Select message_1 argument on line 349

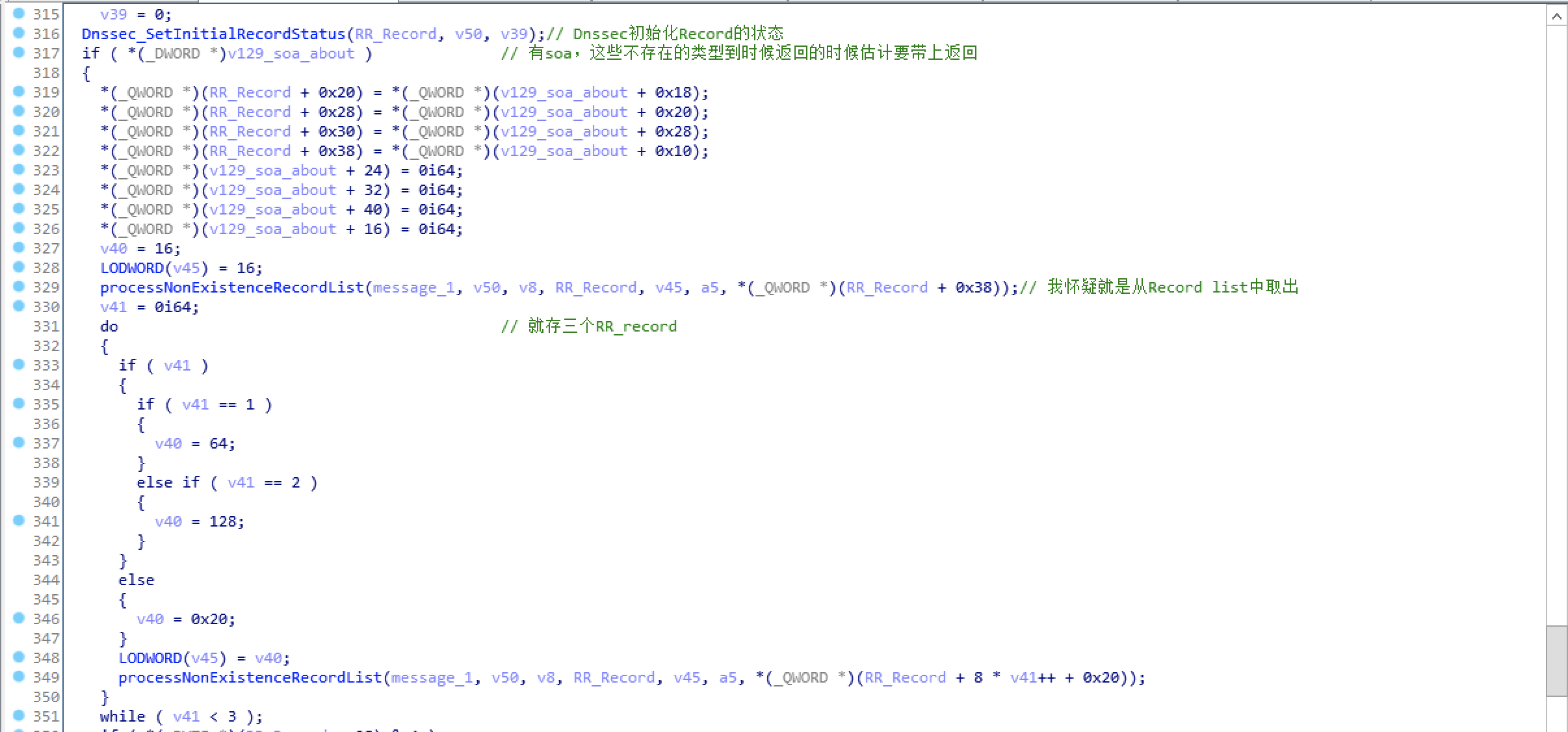tap(432, 677)
